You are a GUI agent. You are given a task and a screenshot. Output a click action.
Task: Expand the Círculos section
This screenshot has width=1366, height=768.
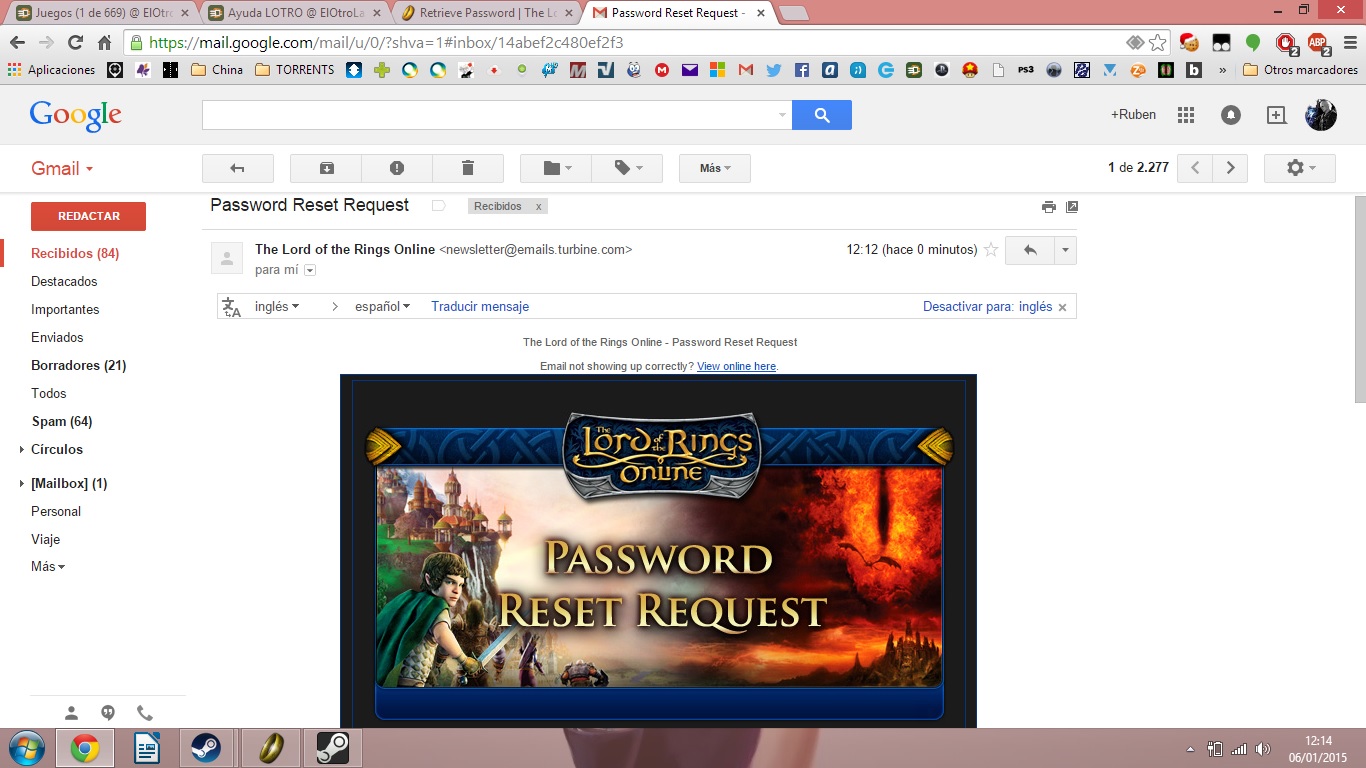click(22, 450)
